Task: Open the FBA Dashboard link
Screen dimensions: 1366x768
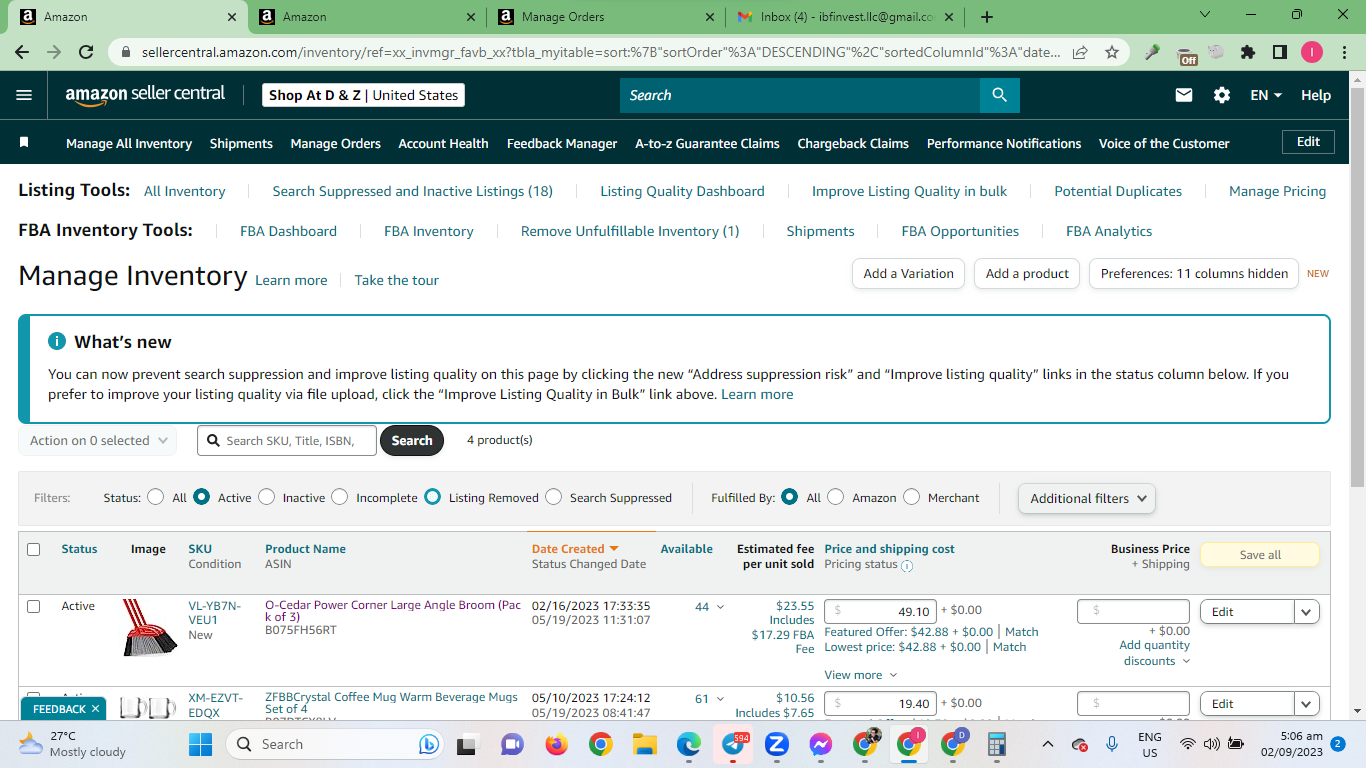Action: click(288, 231)
